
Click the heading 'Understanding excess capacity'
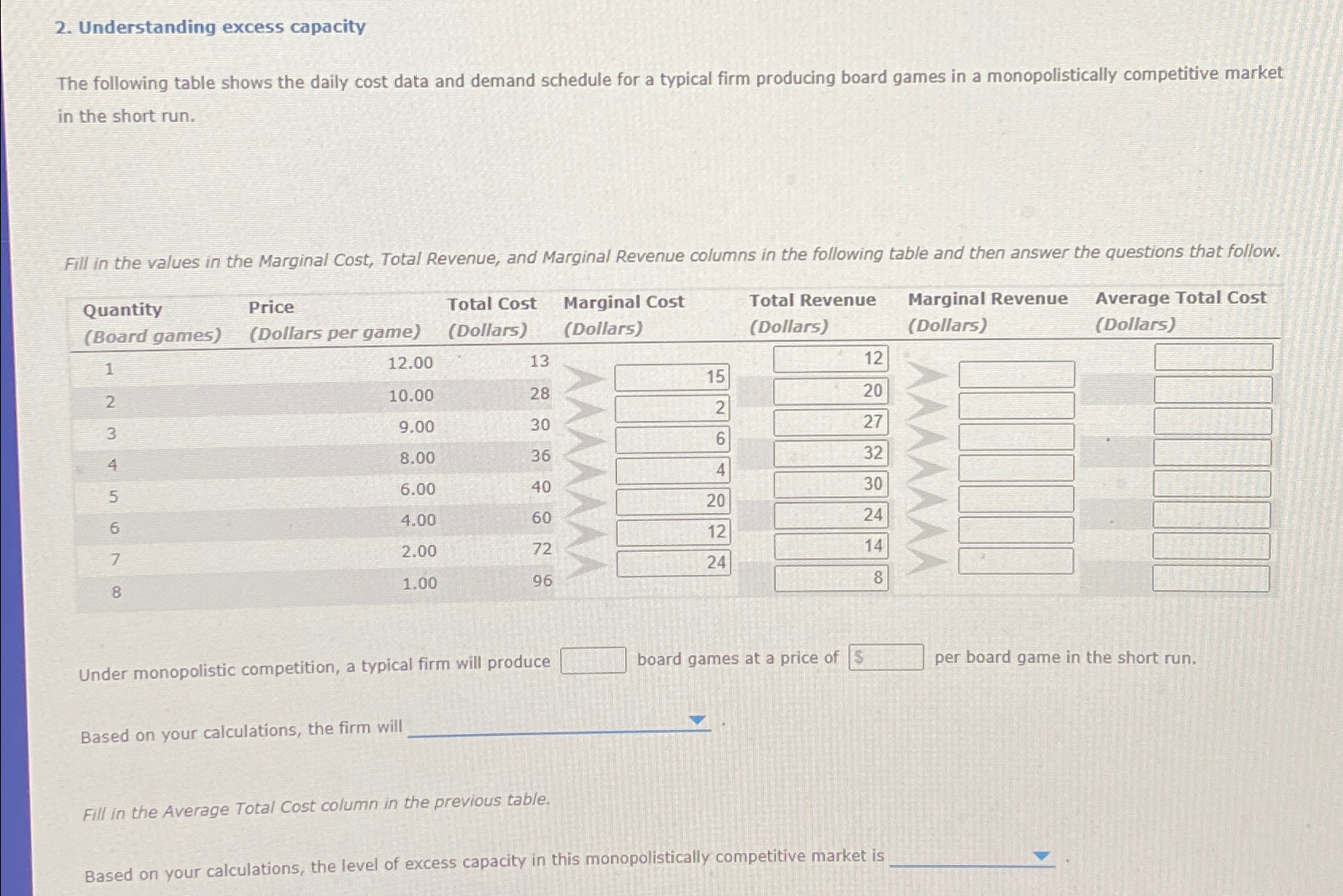pyautogui.click(x=210, y=27)
